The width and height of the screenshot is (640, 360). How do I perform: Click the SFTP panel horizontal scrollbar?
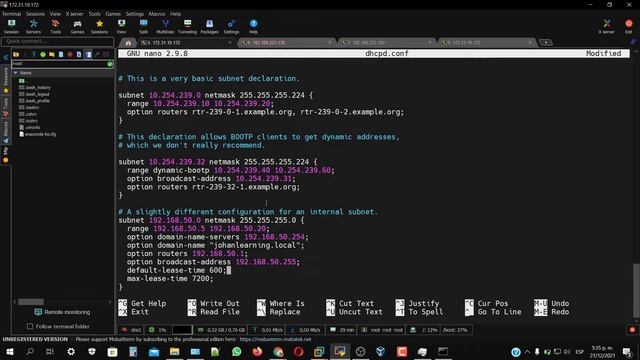click(31, 302)
